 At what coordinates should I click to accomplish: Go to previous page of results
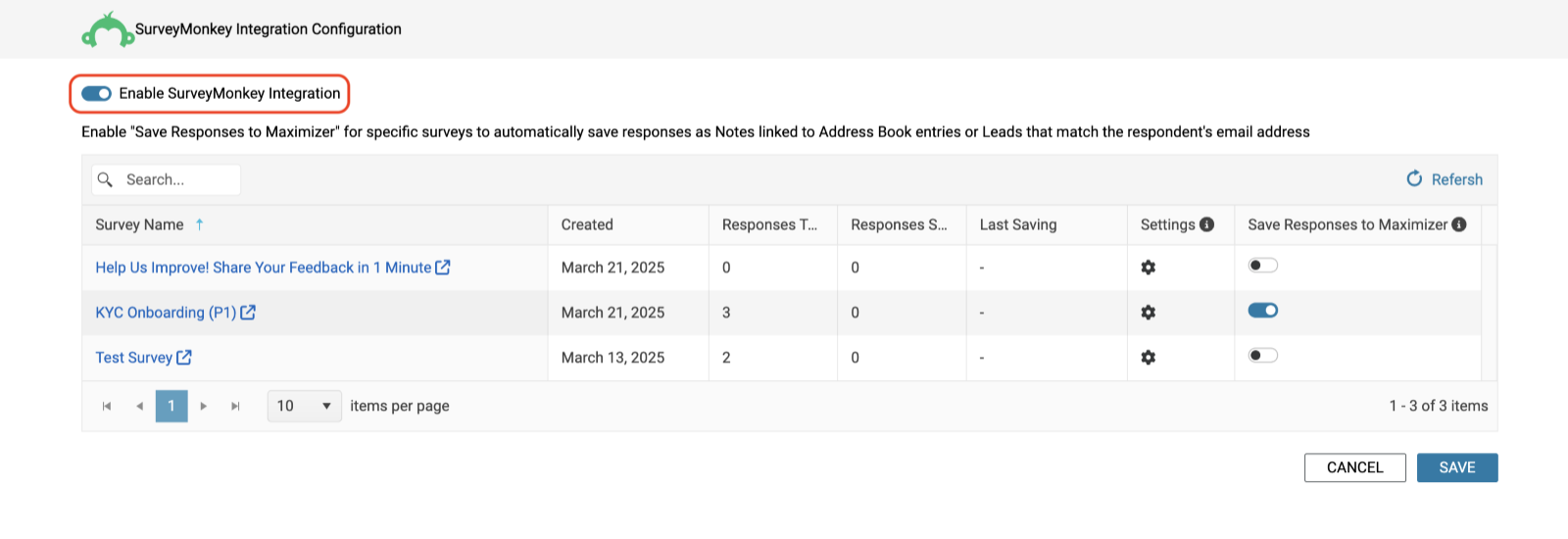pos(139,406)
